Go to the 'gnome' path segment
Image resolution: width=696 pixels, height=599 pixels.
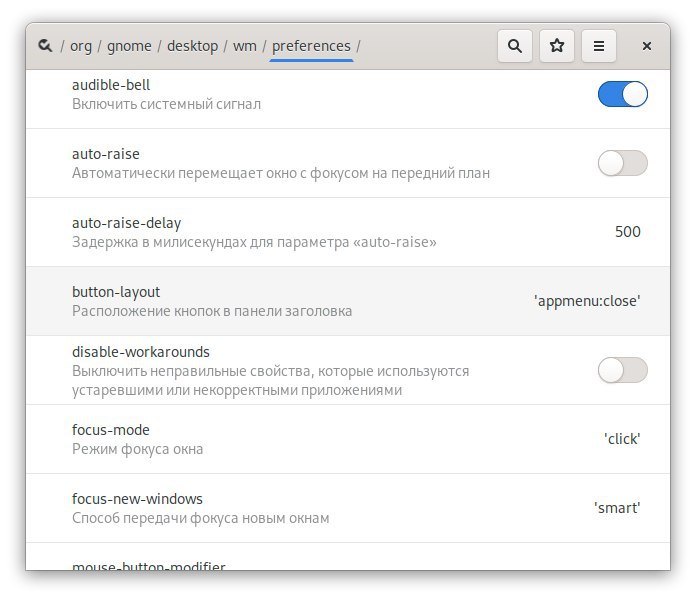click(x=129, y=46)
